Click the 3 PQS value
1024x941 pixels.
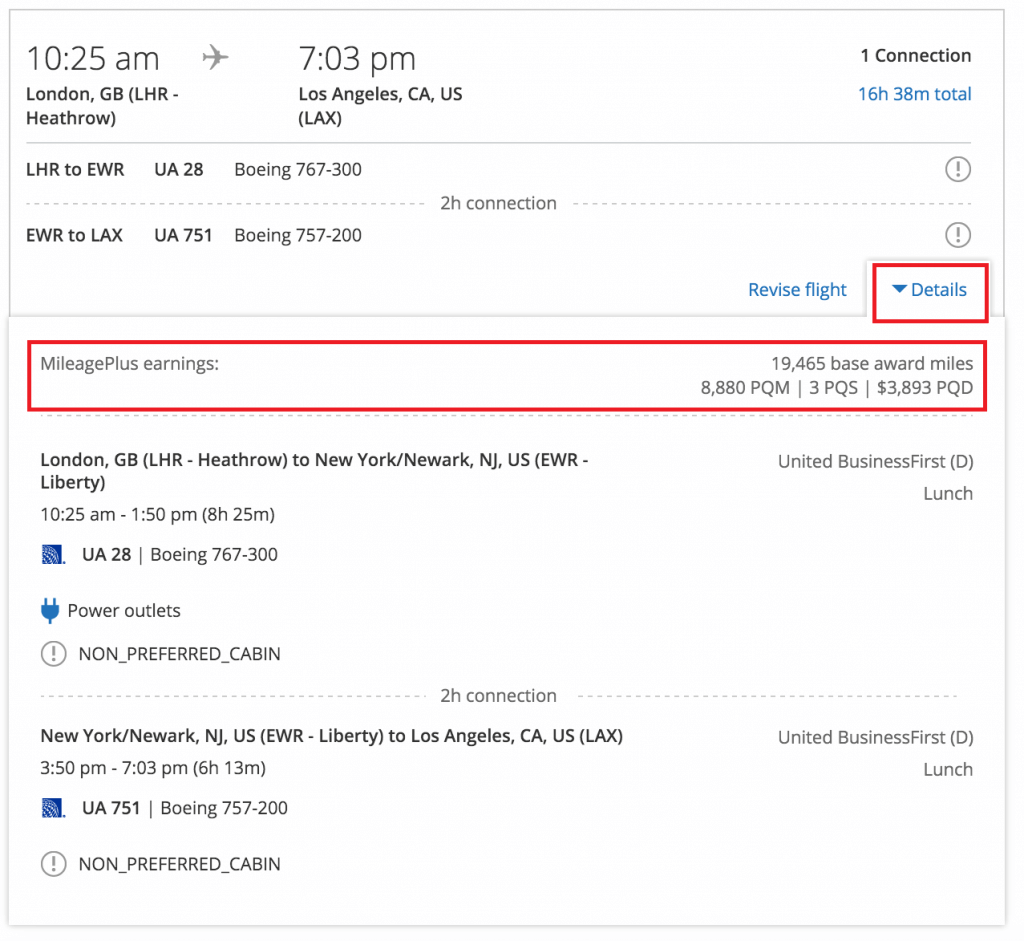pyautogui.click(x=833, y=388)
